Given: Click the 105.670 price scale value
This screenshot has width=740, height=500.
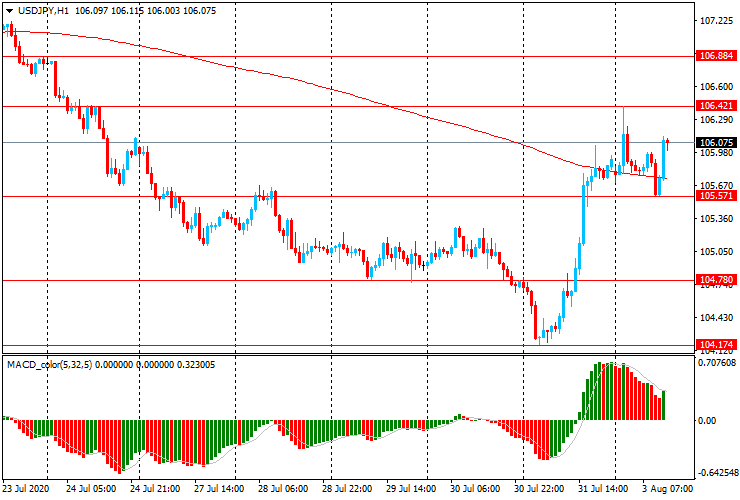Looking at the screenshot, I should tap(716, 186).
